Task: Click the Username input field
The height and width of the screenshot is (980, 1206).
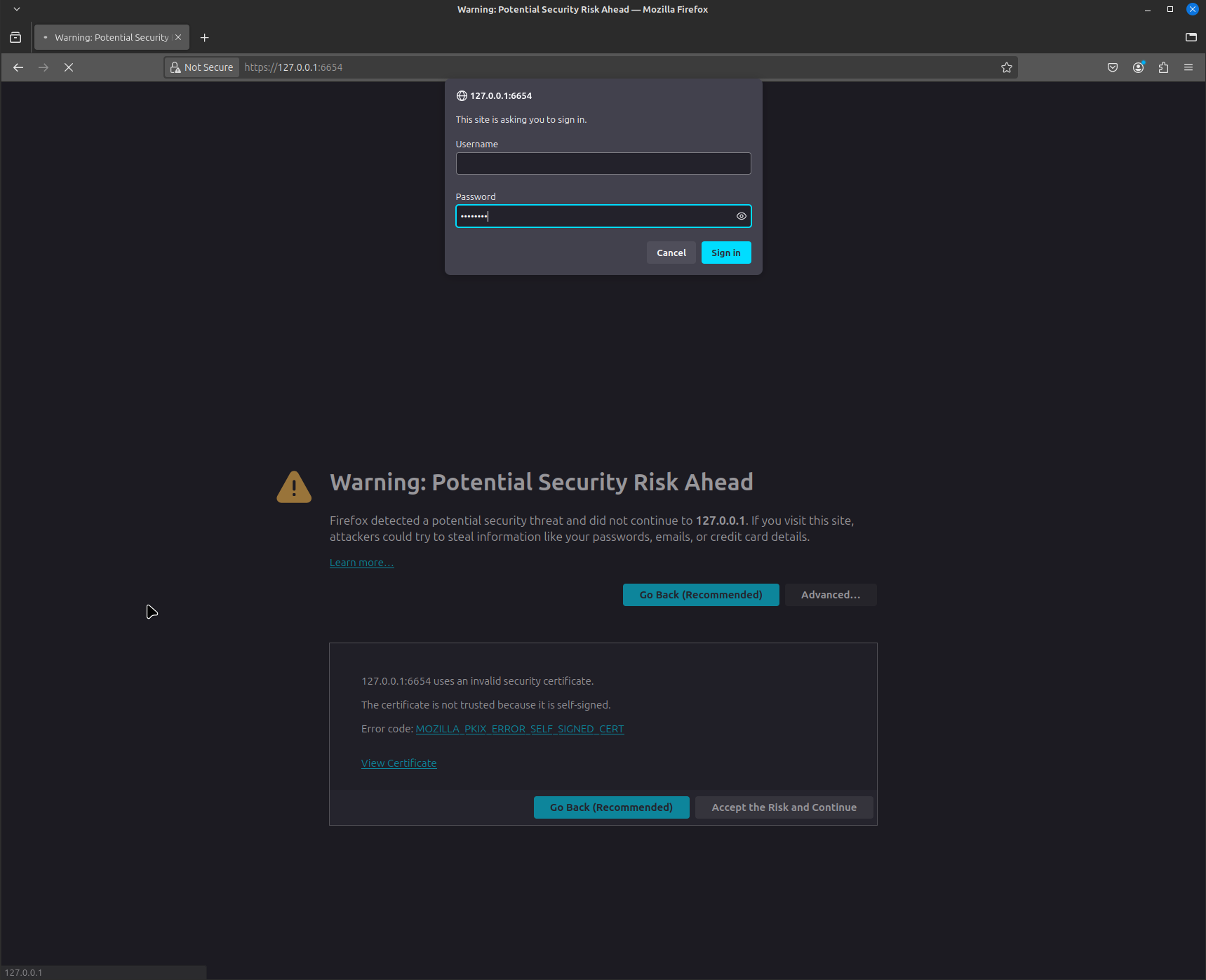Action: [603, 163]
